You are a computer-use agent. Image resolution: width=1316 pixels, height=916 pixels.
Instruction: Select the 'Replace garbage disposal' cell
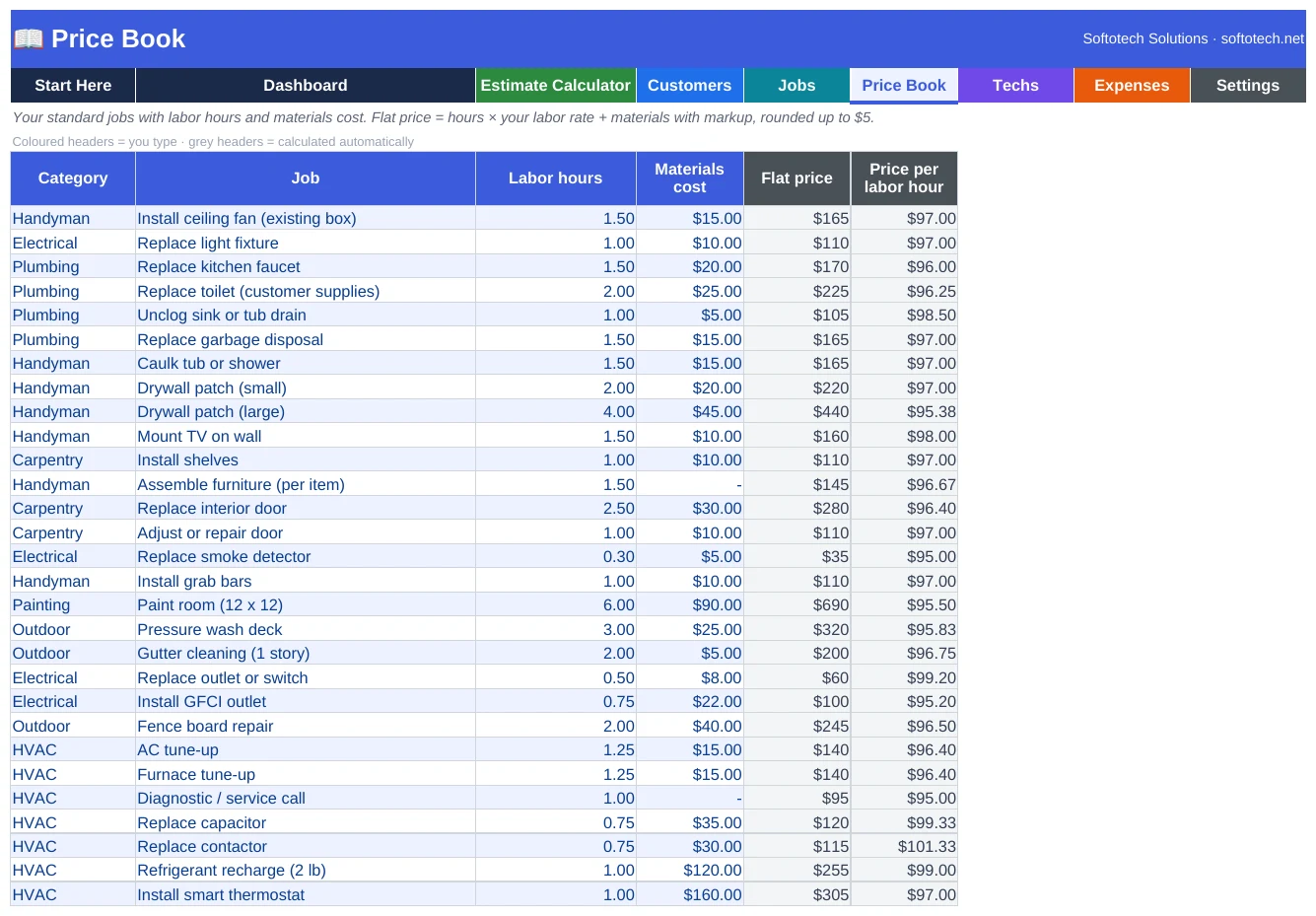point(306,339)
